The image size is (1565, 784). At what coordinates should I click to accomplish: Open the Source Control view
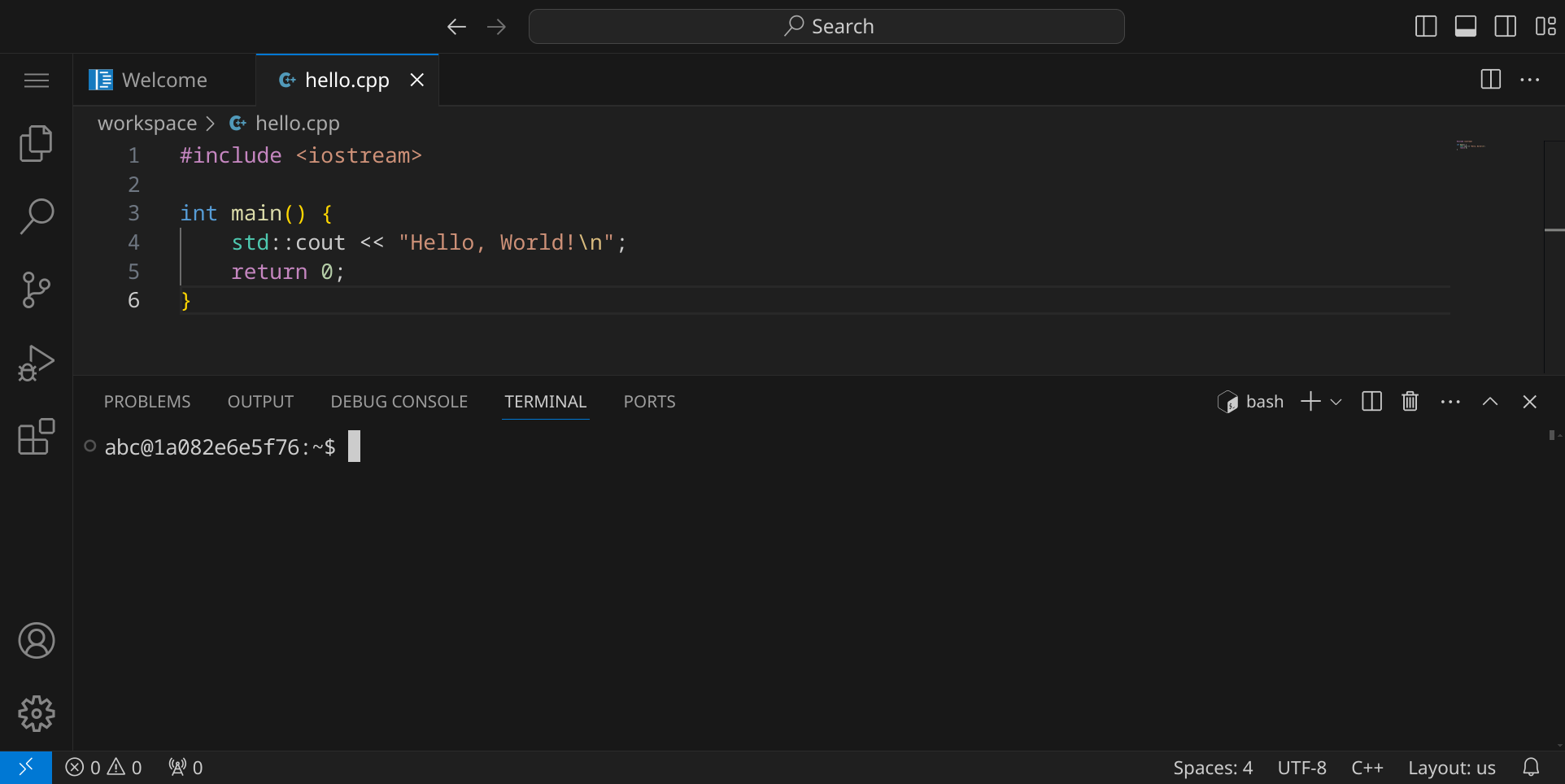click(x=36, y=290)
